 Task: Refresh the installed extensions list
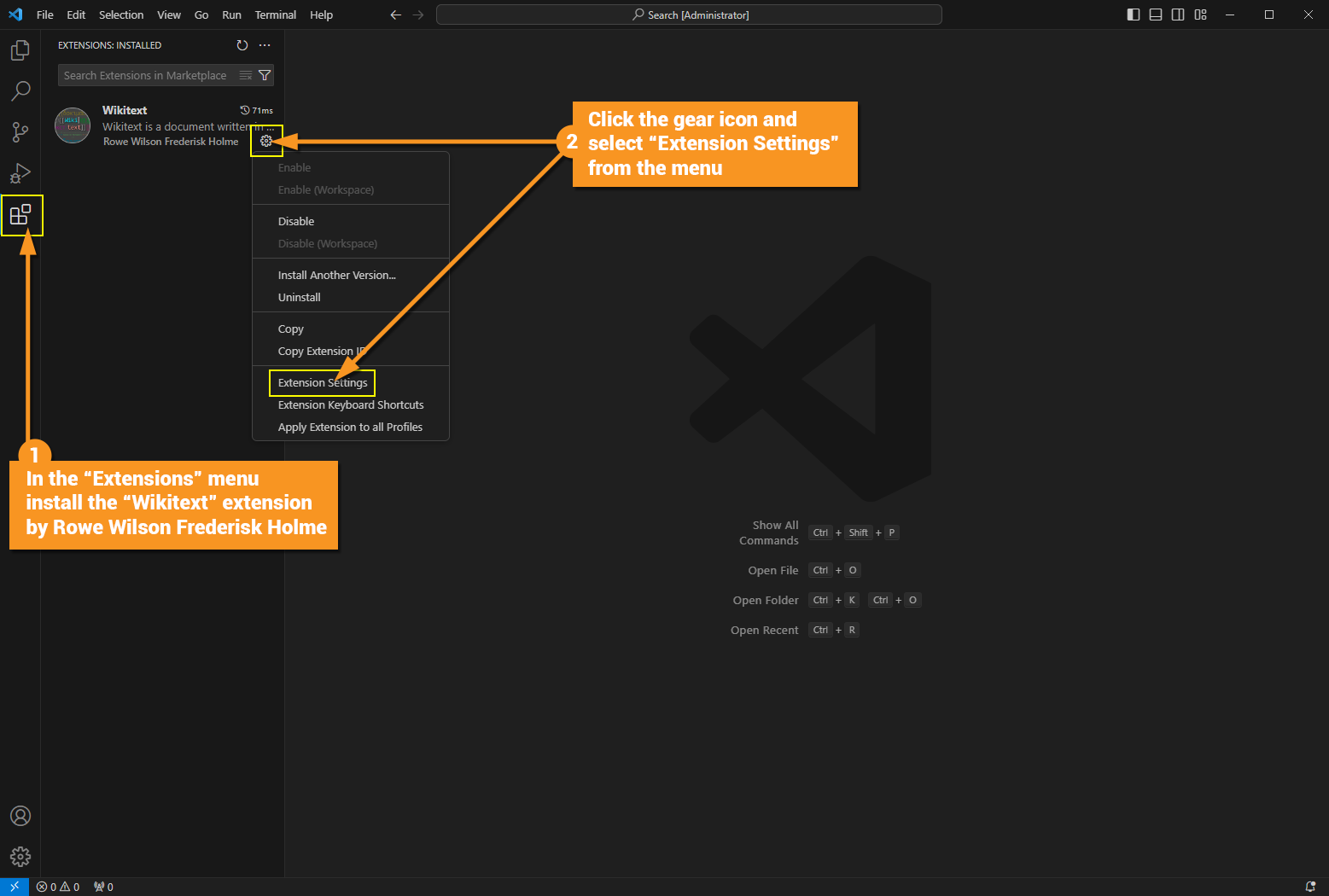point(242,45)
